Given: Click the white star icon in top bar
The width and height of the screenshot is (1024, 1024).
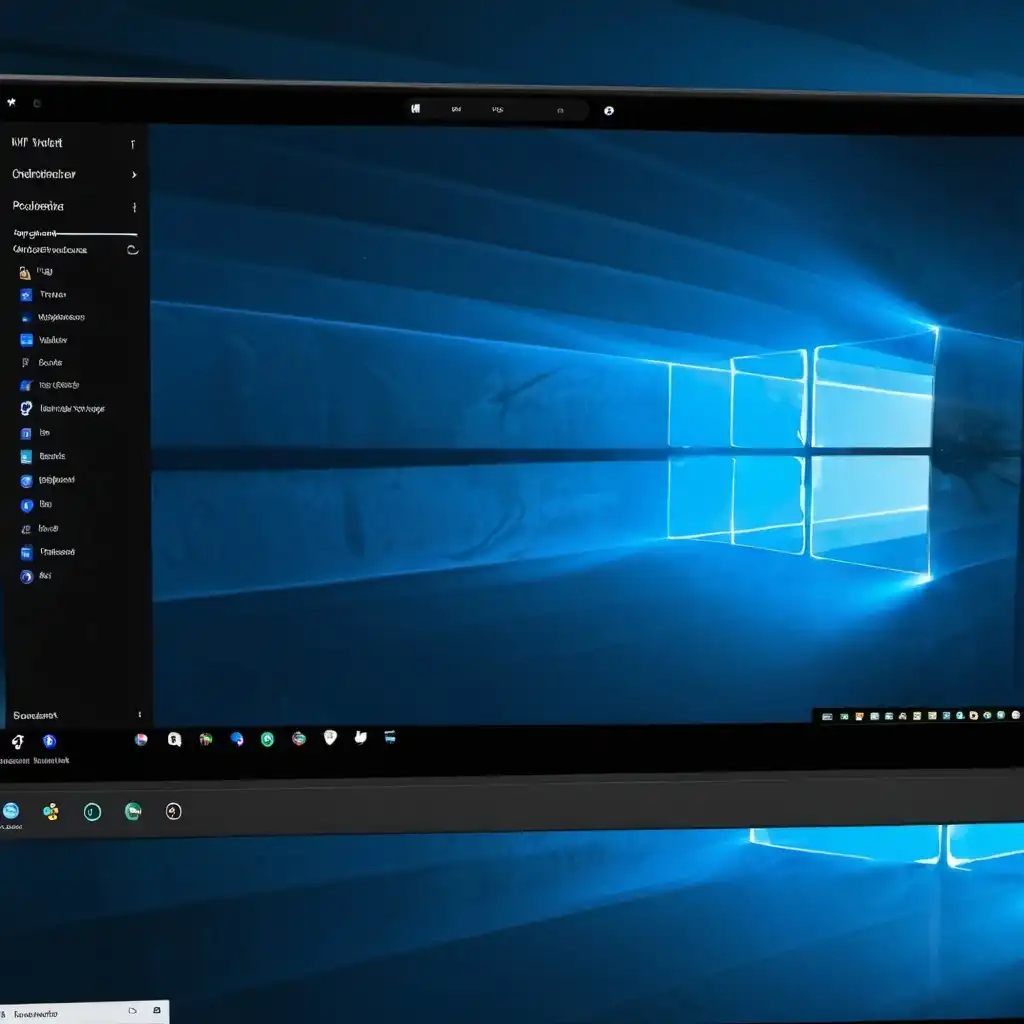Looking at the screenshot, I should click(11, 102).
